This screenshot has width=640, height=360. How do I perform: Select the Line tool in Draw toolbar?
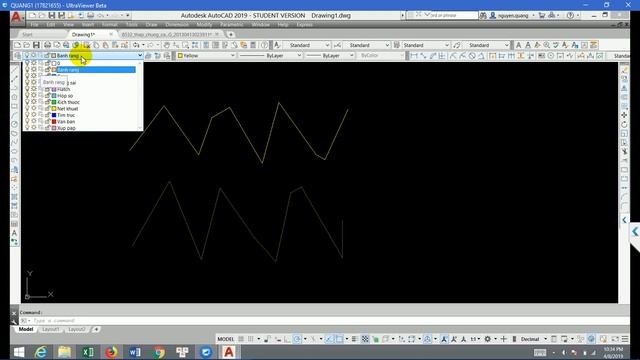click(x=15, y=70)
